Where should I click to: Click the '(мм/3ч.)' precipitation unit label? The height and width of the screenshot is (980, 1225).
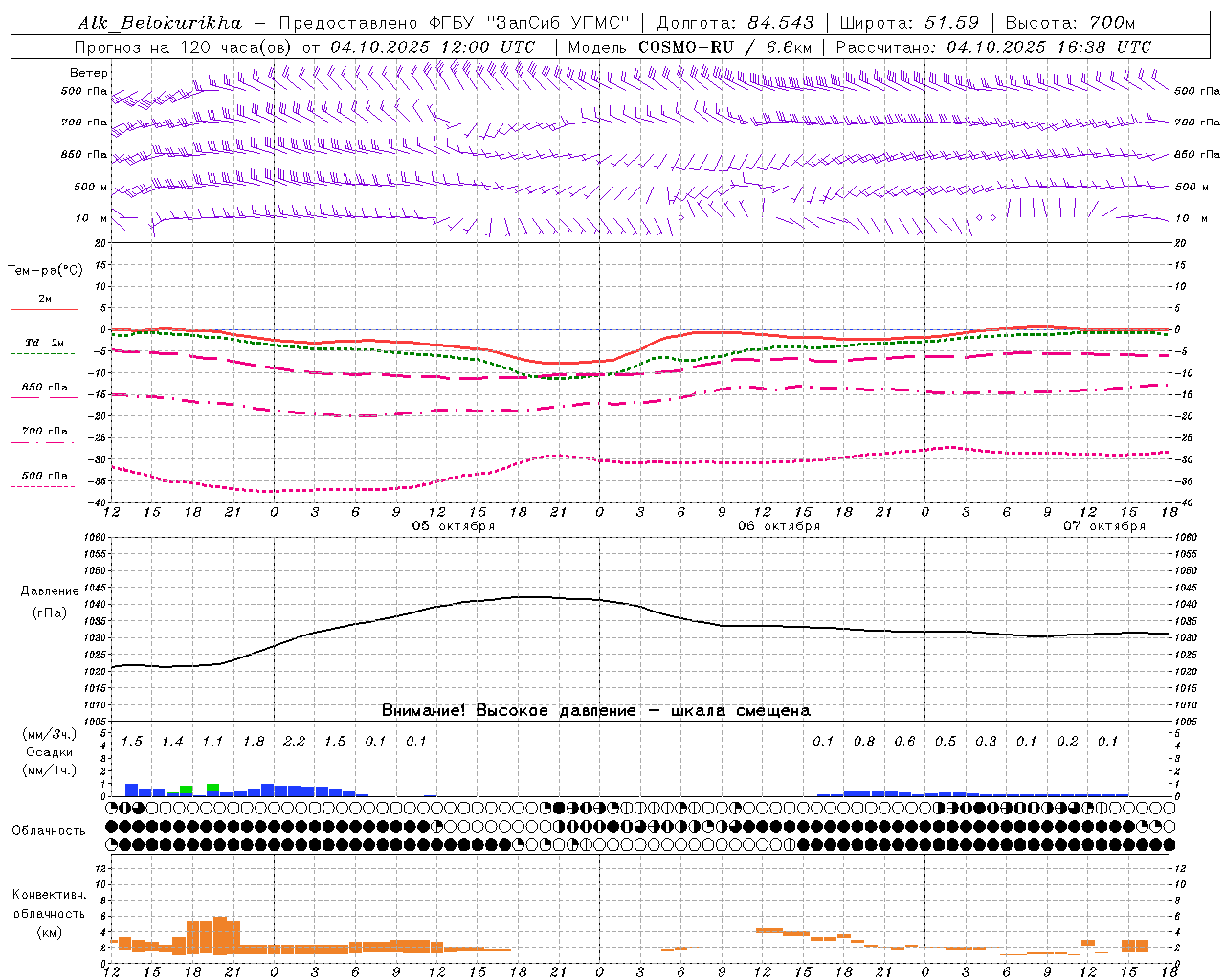pyautogui.click(x=50, y=735)
